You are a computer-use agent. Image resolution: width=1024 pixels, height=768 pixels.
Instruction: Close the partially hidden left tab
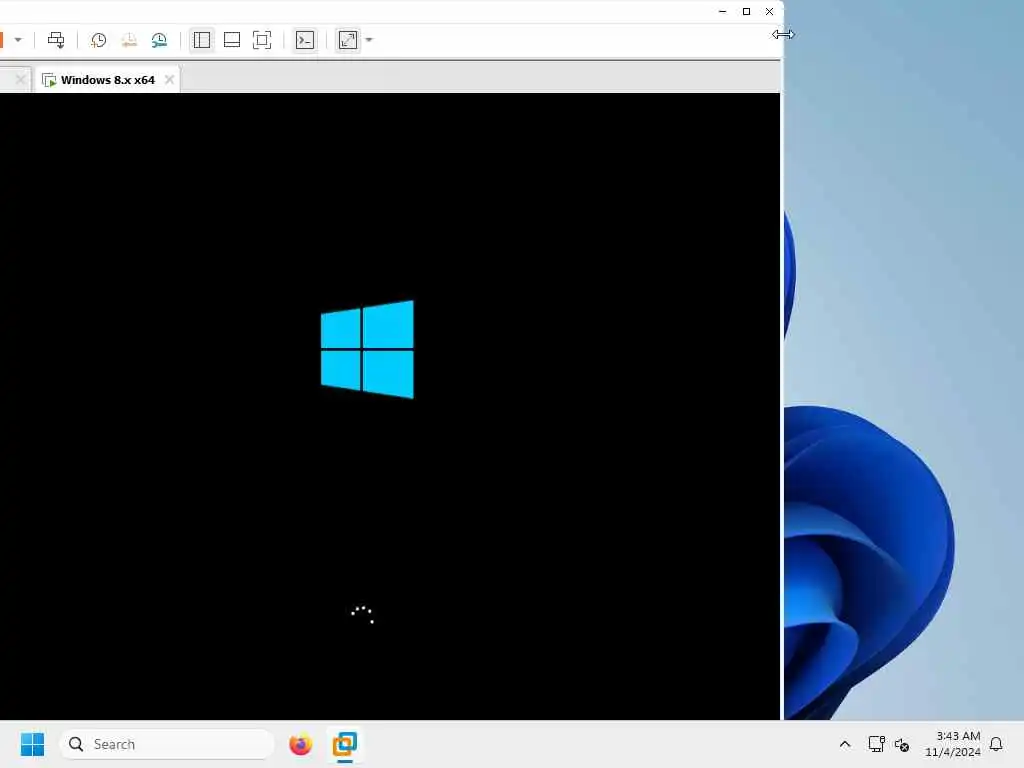tap(20, 79)
